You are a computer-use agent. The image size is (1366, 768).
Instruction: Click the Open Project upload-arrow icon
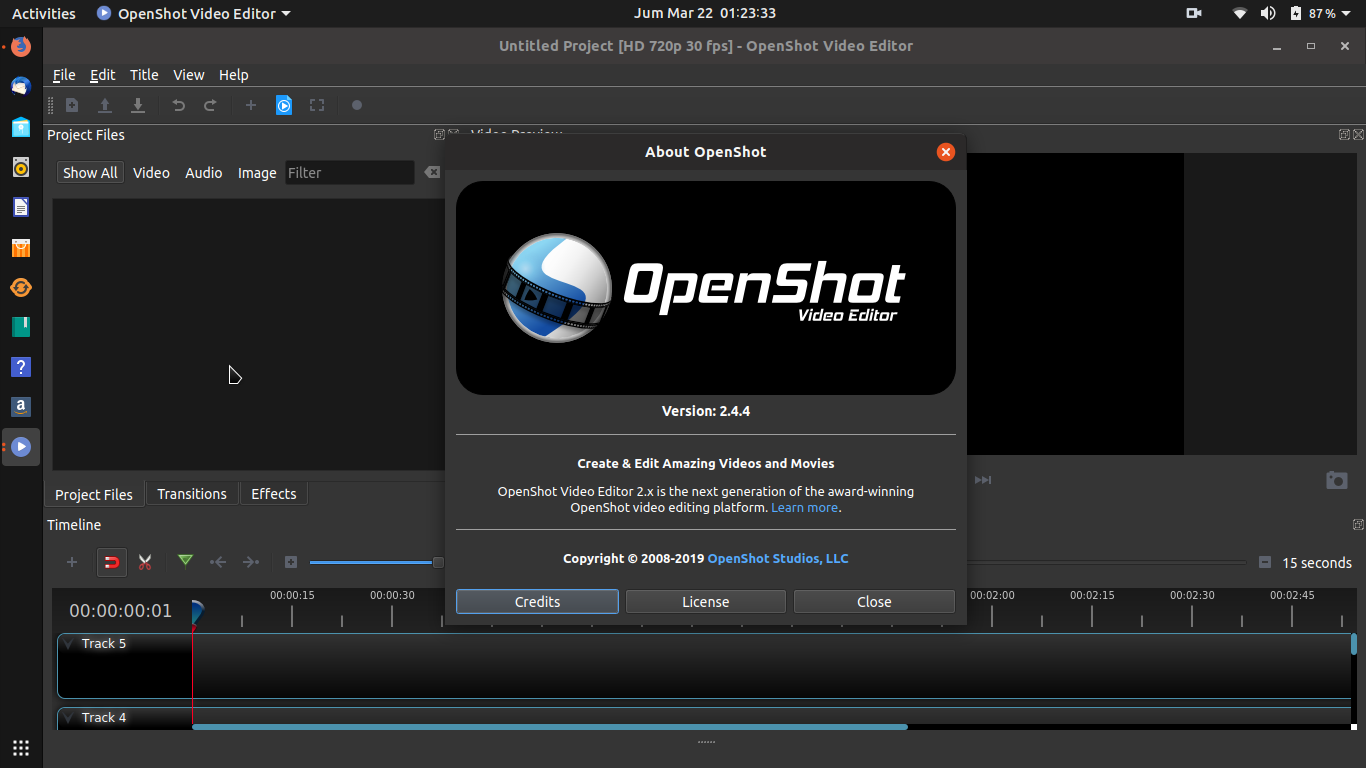click(x=105, y=105)
